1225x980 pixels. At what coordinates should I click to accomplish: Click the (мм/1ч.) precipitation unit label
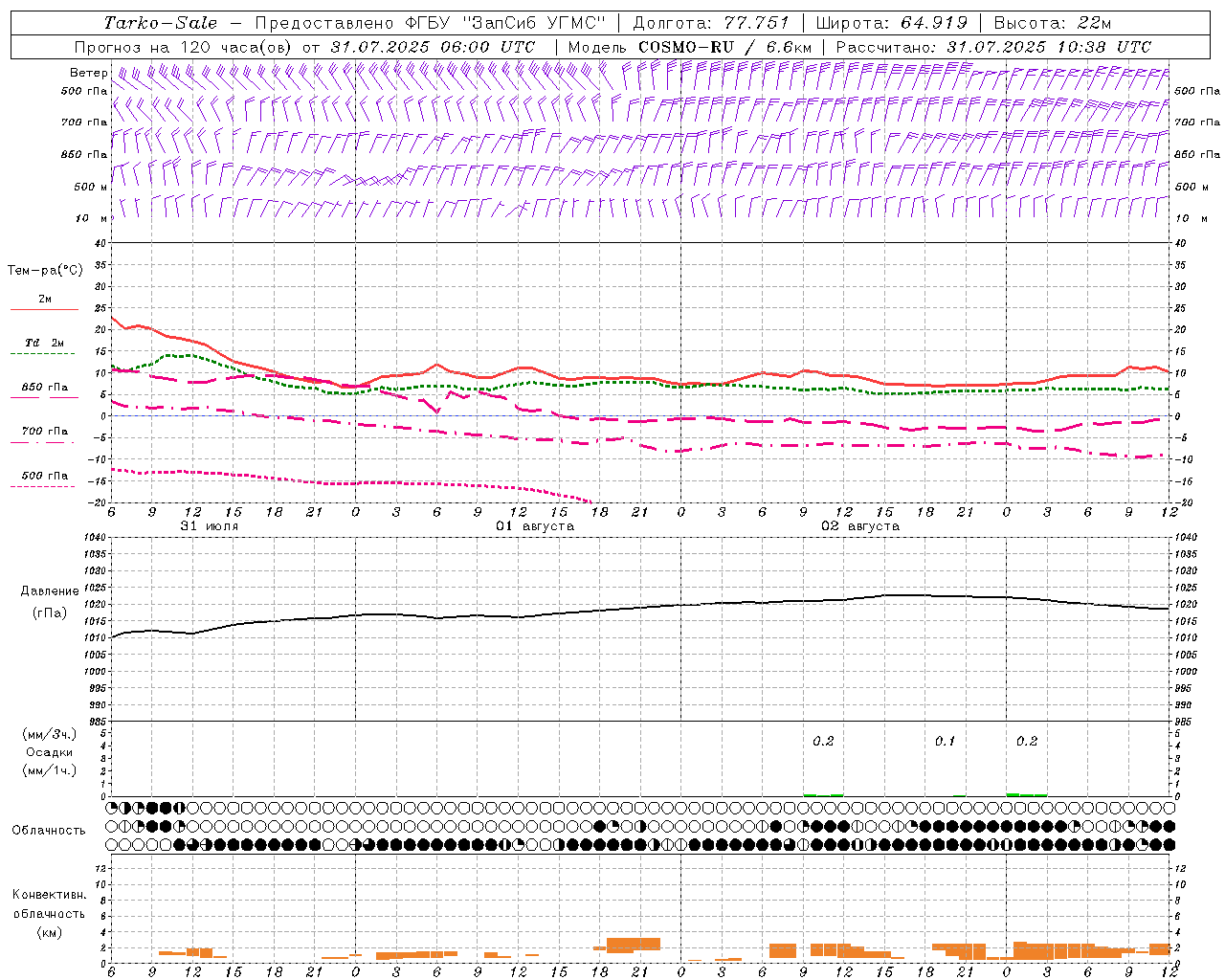coord(50,770)
